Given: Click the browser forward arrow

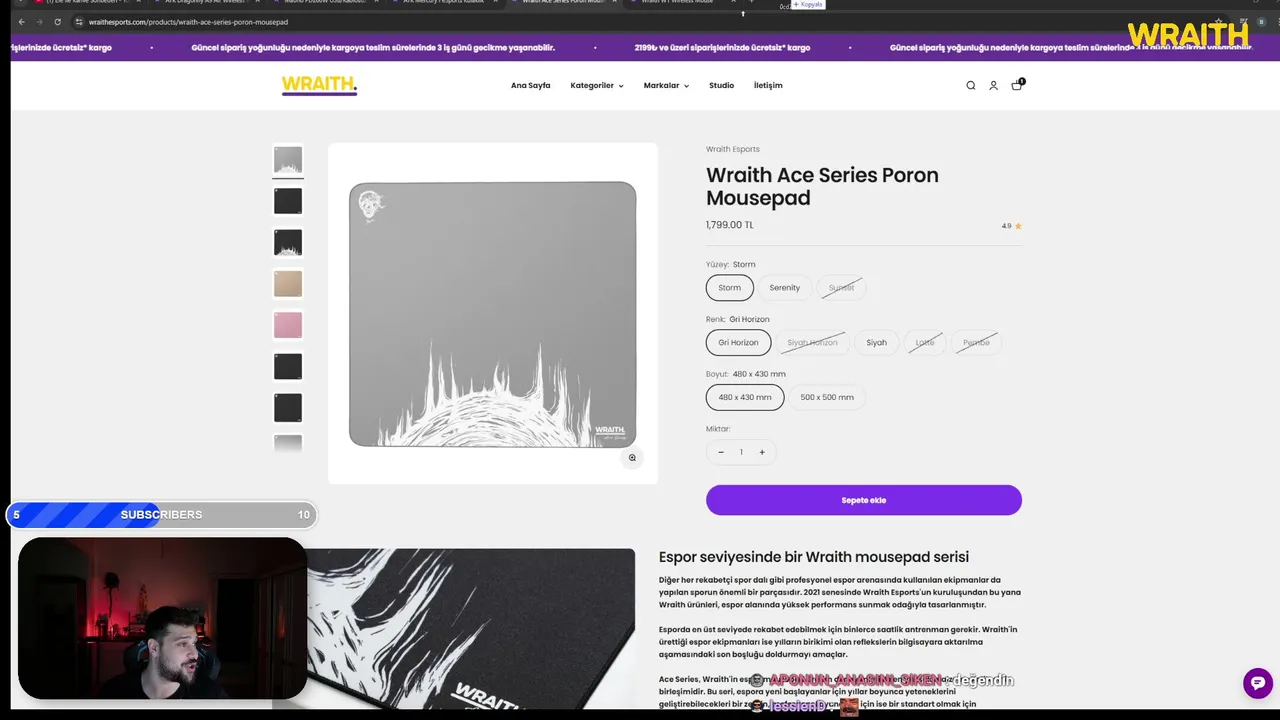Looking at the screenshot, I should pyautogui.click(x=39, y=22).
